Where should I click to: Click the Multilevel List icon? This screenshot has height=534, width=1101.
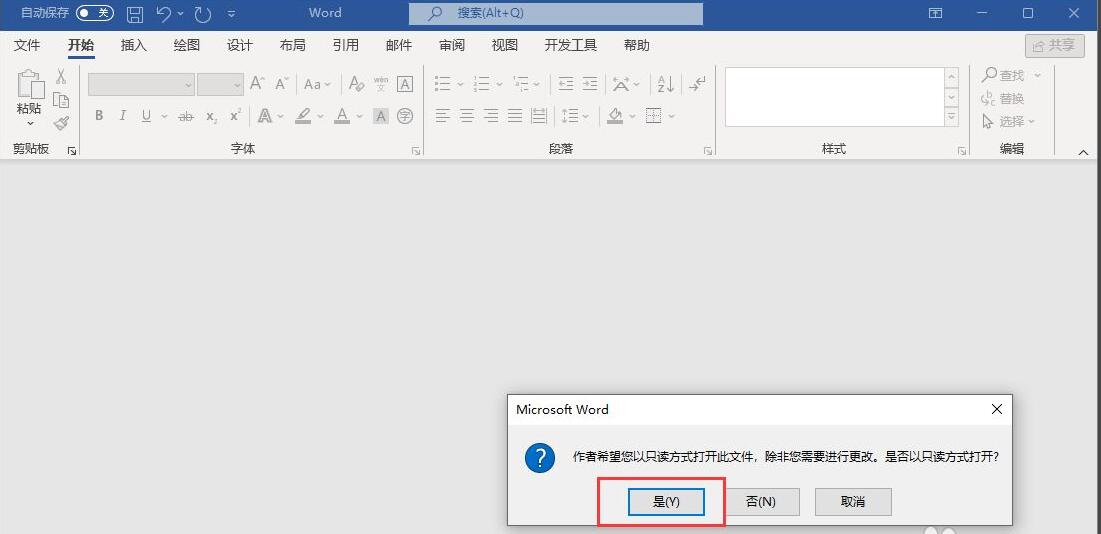[521, 84]
